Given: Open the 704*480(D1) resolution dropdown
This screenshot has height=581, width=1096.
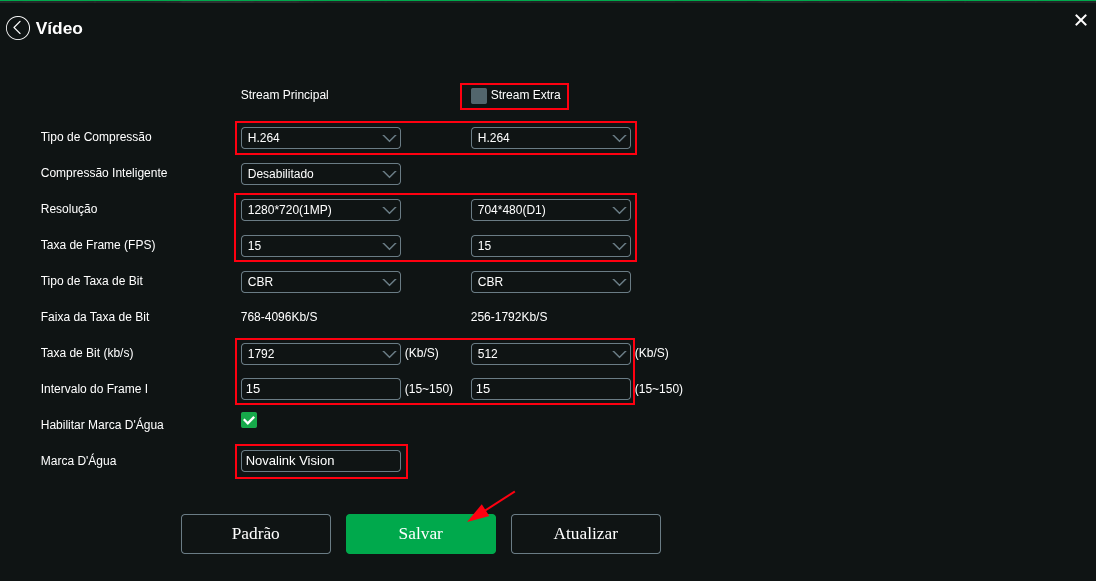Looking at the screenshot, I should [x=550, y=210].
